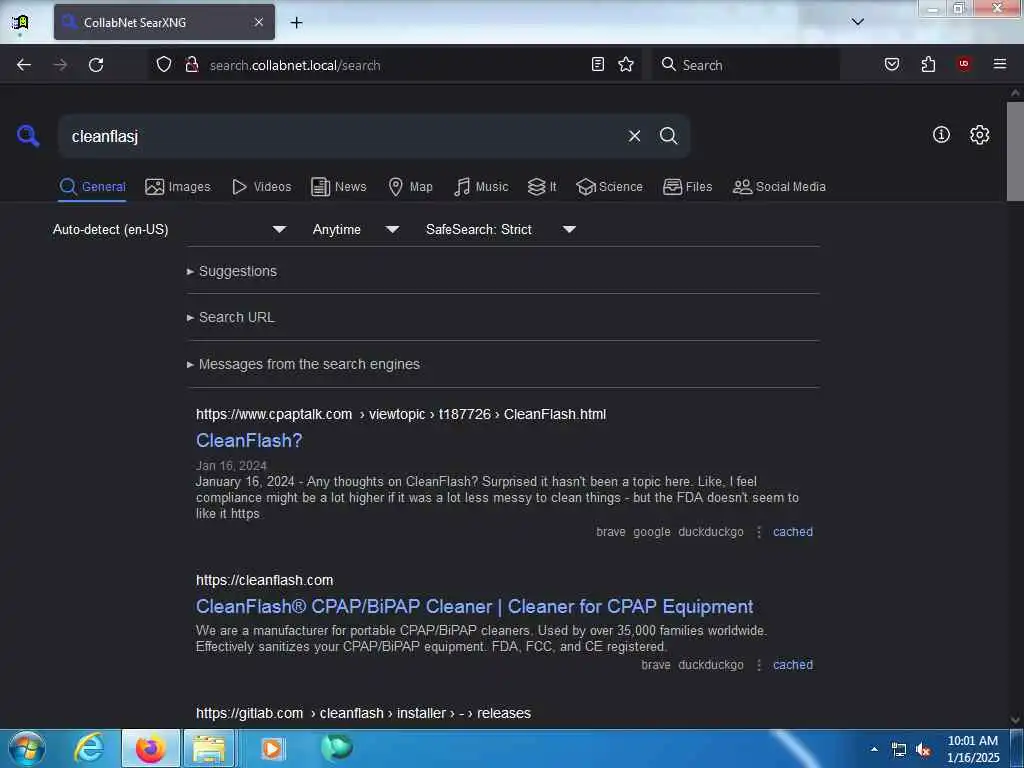Image resolution: width=1024 pixels, height=768 pixels.
Task: Click the Firefox taskbar icon
Action: point(150,748)
